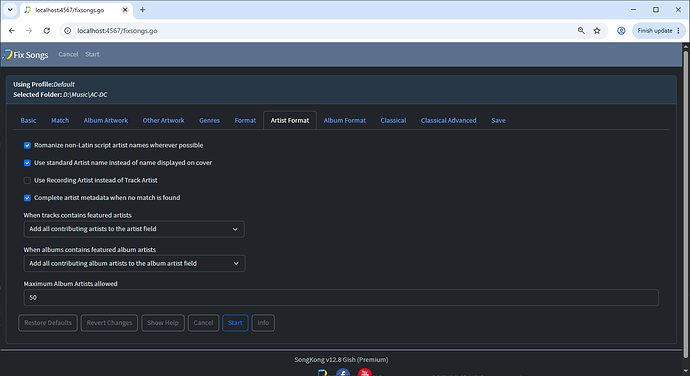Open the Facebook icon in footer

(x=343, y=372)
